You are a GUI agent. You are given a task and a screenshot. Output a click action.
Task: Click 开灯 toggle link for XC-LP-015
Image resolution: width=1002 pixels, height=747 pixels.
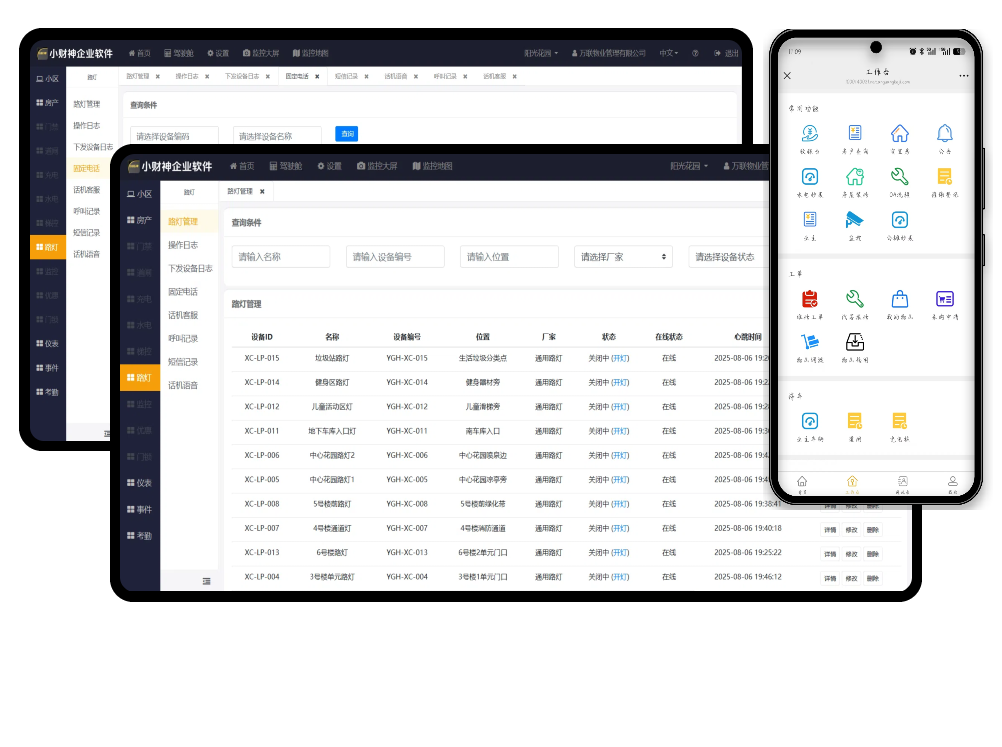[x=621, y=358]
